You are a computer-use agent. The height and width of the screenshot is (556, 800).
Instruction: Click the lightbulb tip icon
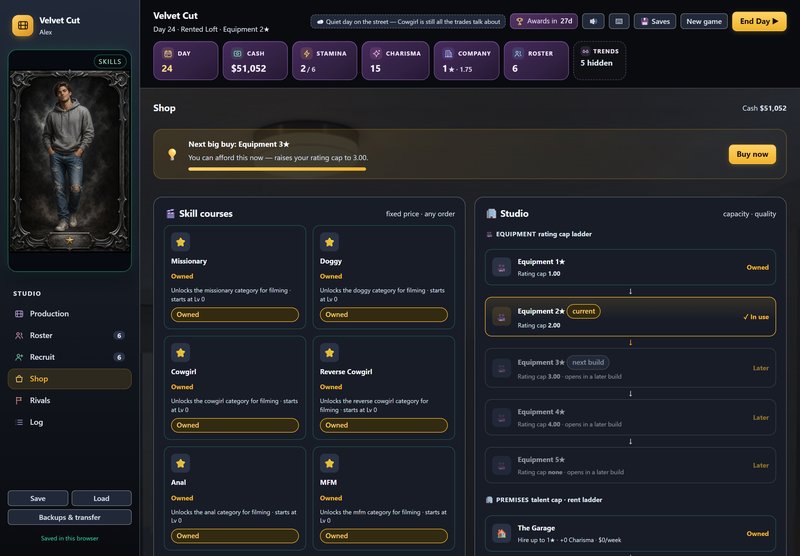tap(172, 154)
